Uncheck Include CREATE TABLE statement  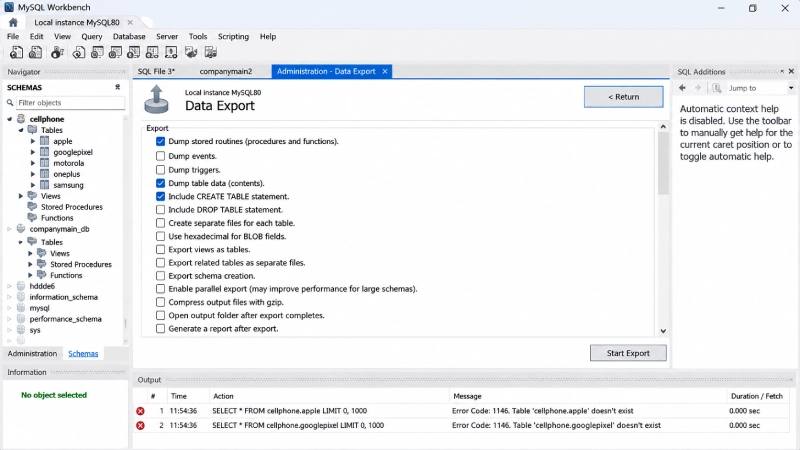pos(160,196)
